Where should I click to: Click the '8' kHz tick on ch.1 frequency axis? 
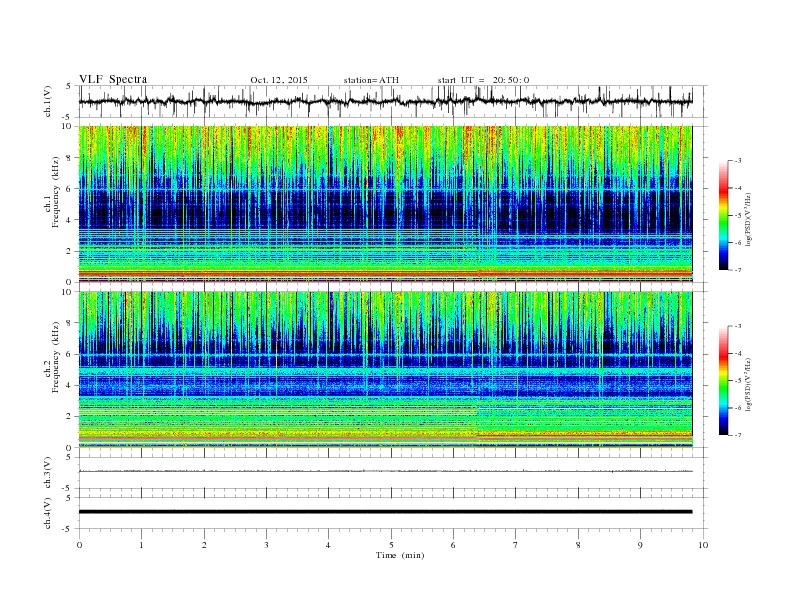[x=69, y=158]
